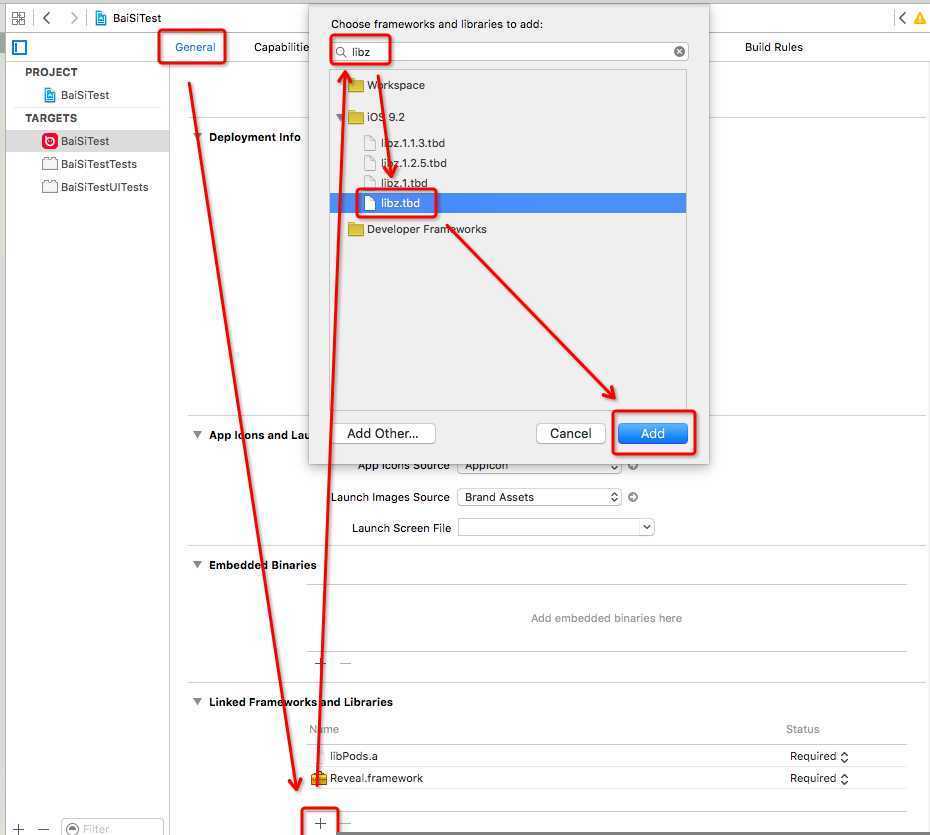Switch to the Build Rules tab
The width and height of the screenshot is (930, 835).
click(773, 47)
